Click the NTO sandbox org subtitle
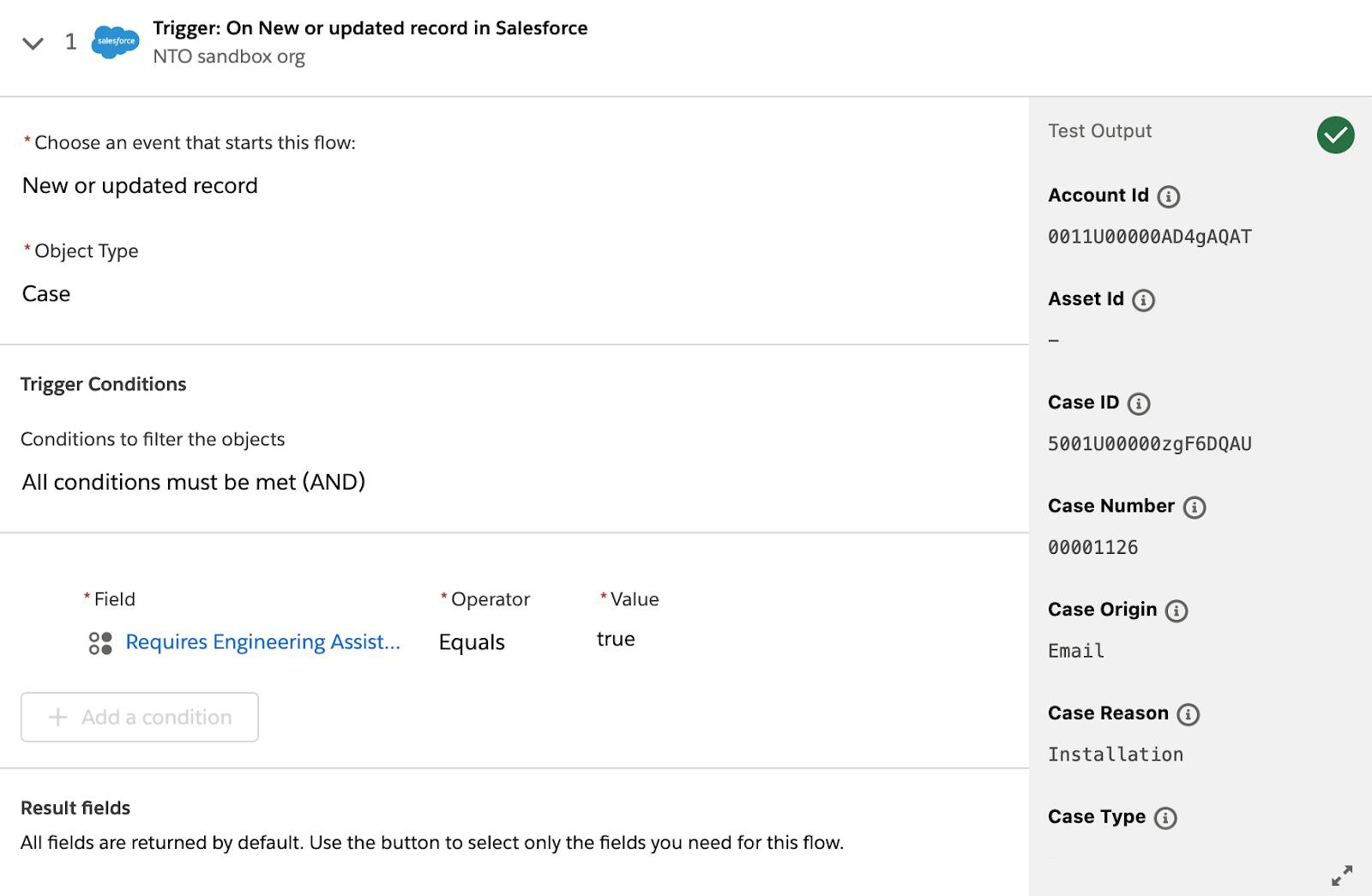Screen dimensions: 1372x896 229,57
